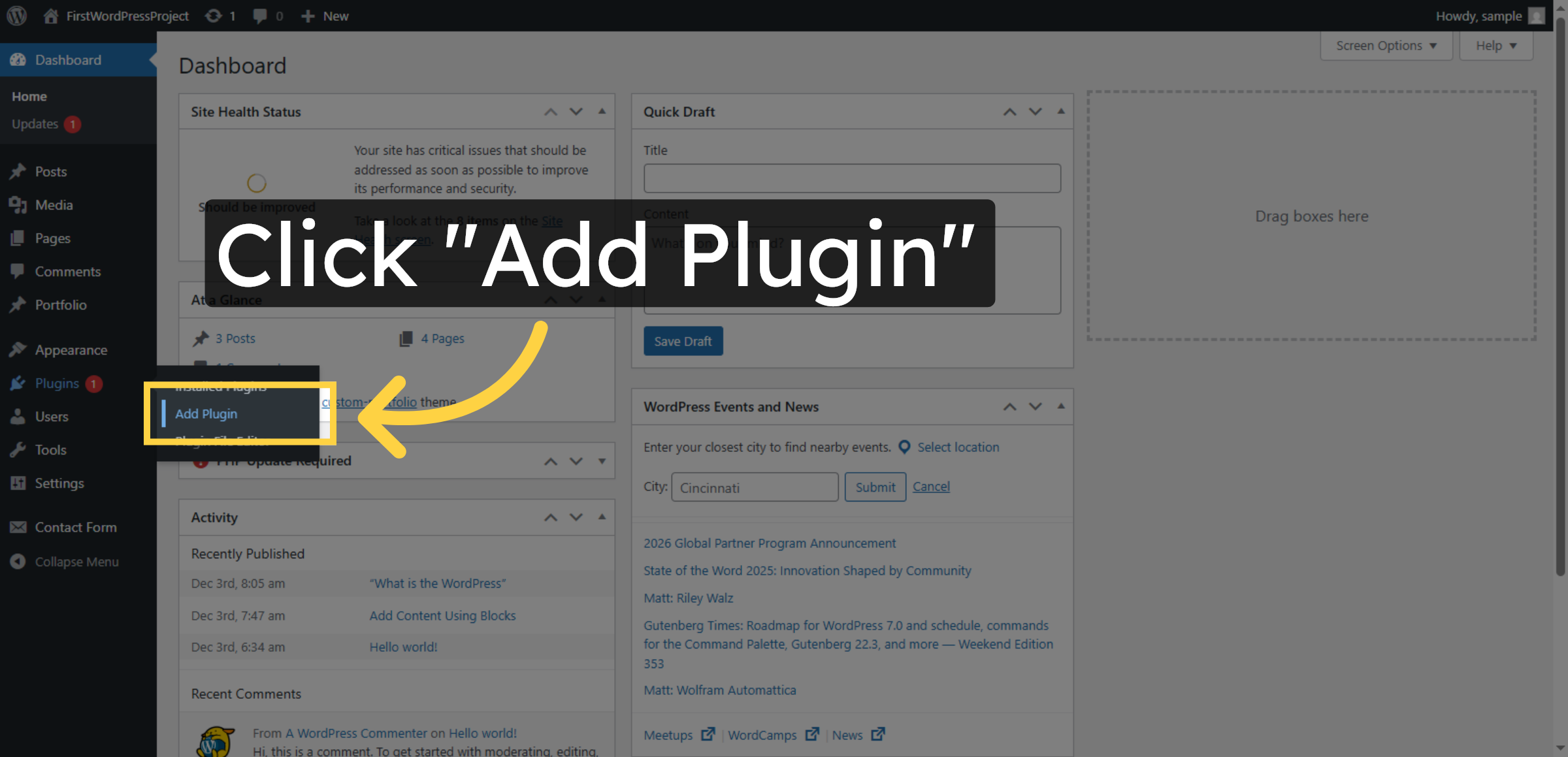Image resolution: width=1568 pixels, height=757 pixels.
Task: Select the Tools wrench icon
Action: point(18,449)
